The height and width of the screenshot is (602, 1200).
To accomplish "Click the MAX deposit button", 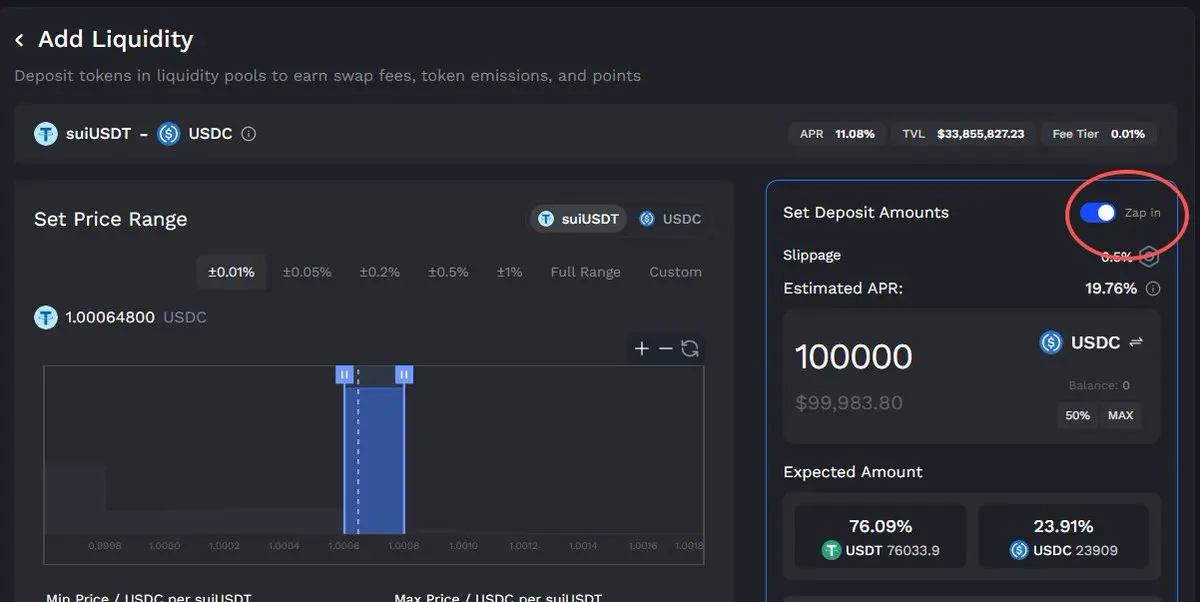I will pyautogui.click(x=1121, y=415).
